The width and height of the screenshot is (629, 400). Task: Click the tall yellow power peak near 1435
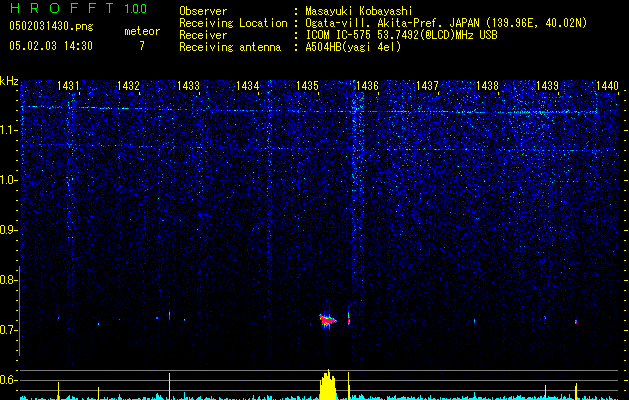point(328,385)
